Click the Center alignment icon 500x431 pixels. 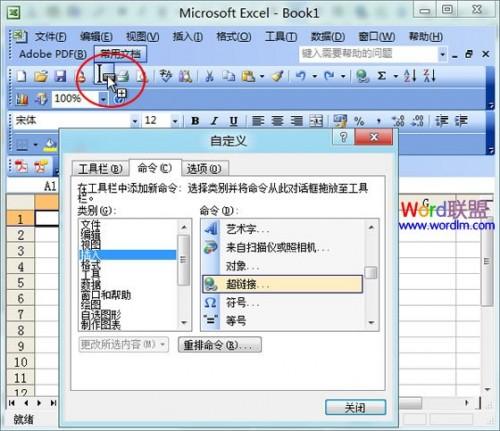[277, 121]
